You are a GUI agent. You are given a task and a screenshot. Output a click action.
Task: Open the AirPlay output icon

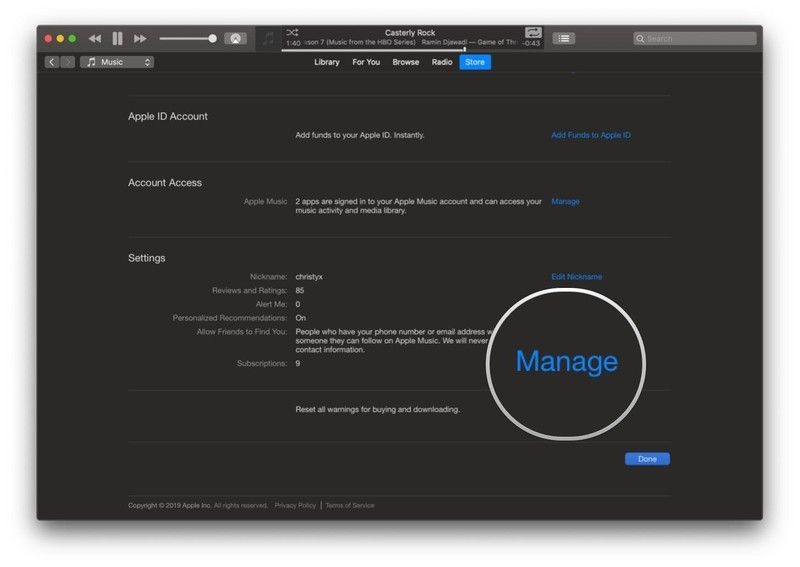[235, 39]
